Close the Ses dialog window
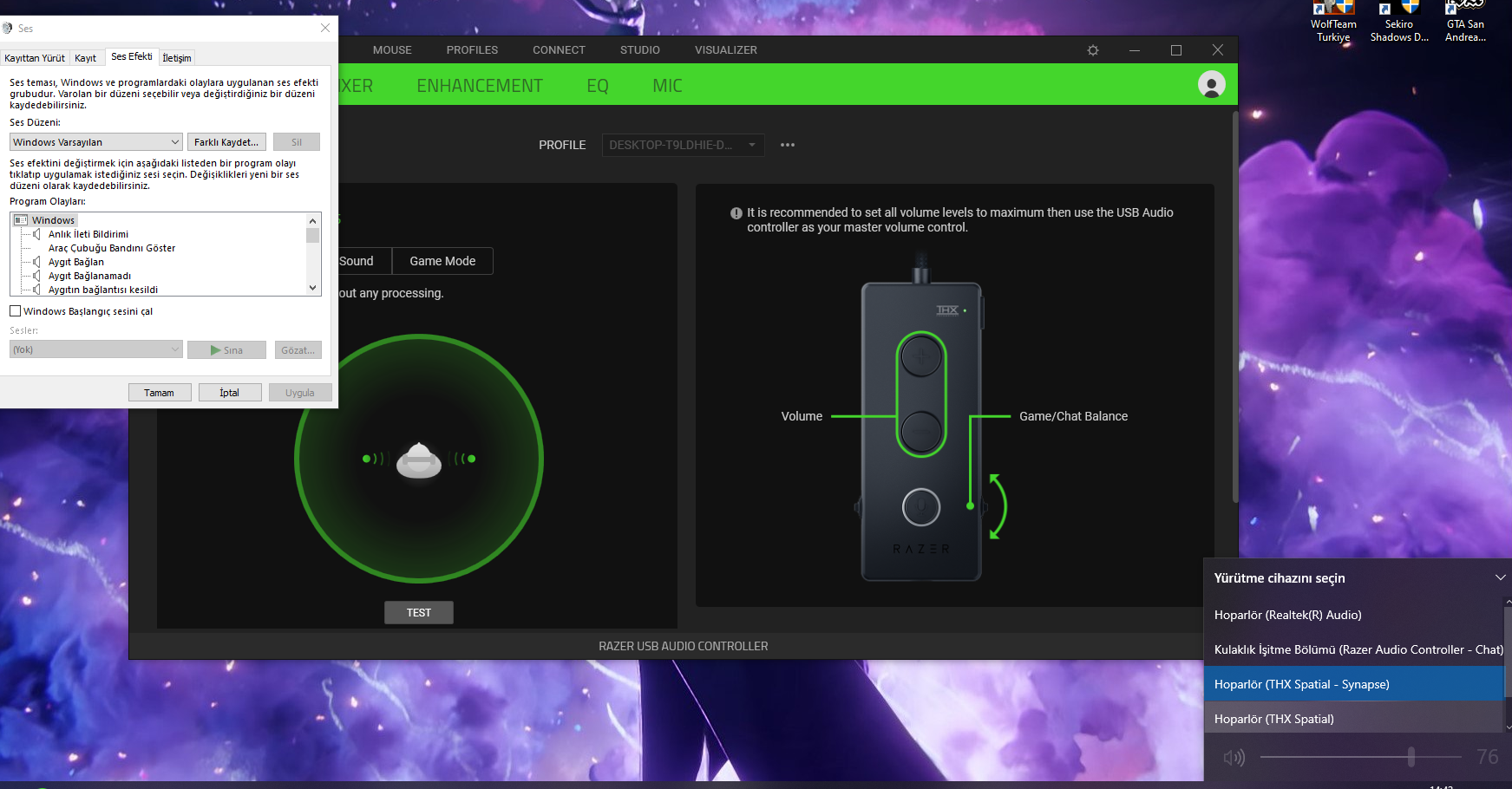This screenshot has width=1512, height=789. point(325,28)
